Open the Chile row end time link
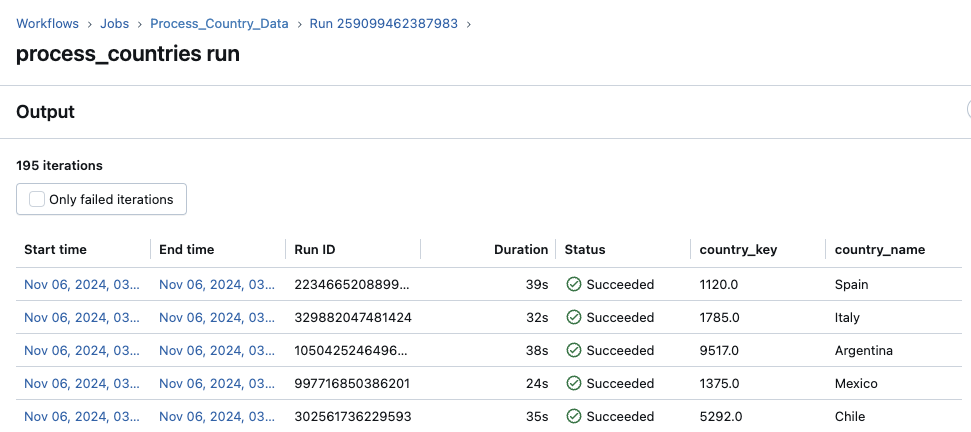 tap(217, 417)
